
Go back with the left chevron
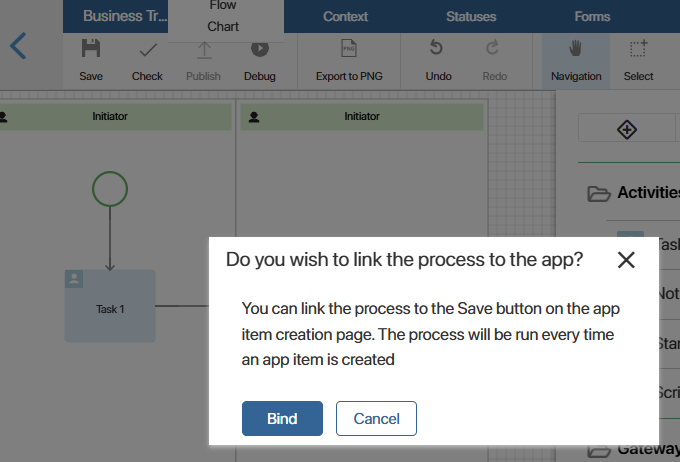[18, 47]
